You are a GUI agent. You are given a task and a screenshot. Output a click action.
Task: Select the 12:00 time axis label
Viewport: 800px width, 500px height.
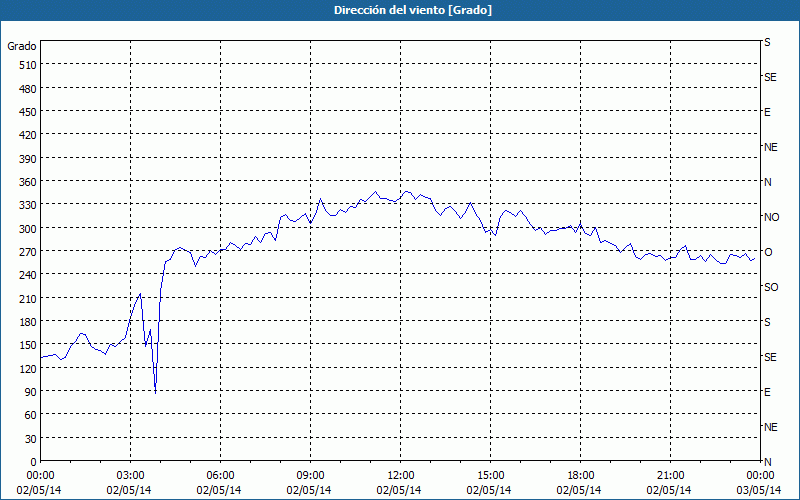401,476
